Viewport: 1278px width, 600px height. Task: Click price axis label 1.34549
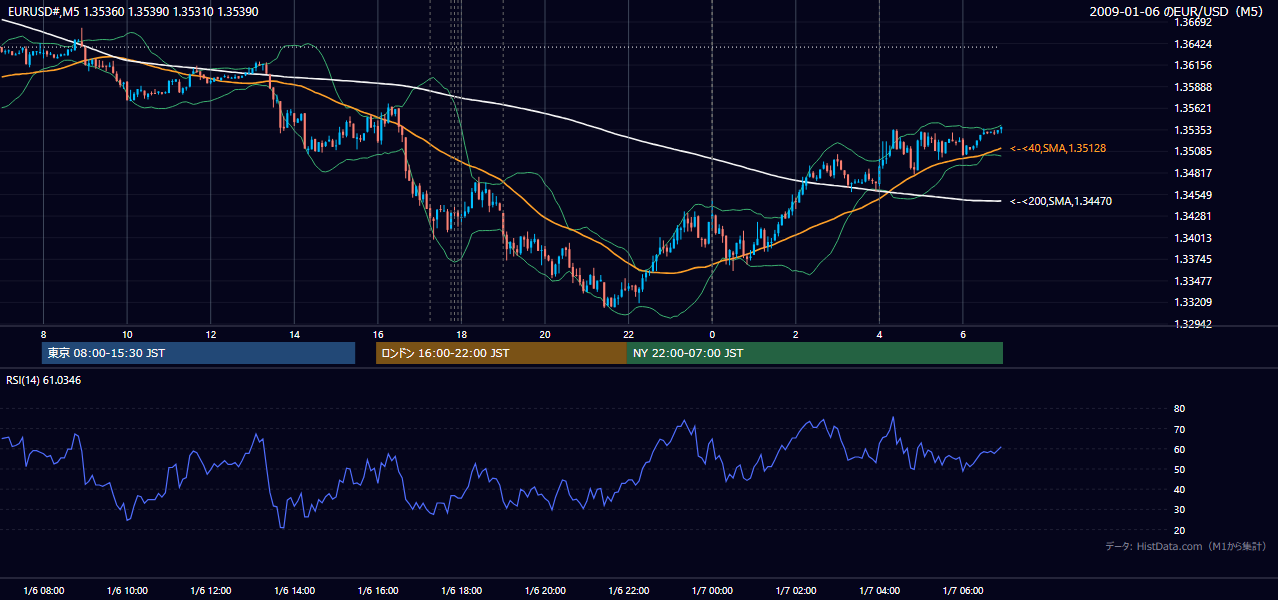coord(1193,195)
